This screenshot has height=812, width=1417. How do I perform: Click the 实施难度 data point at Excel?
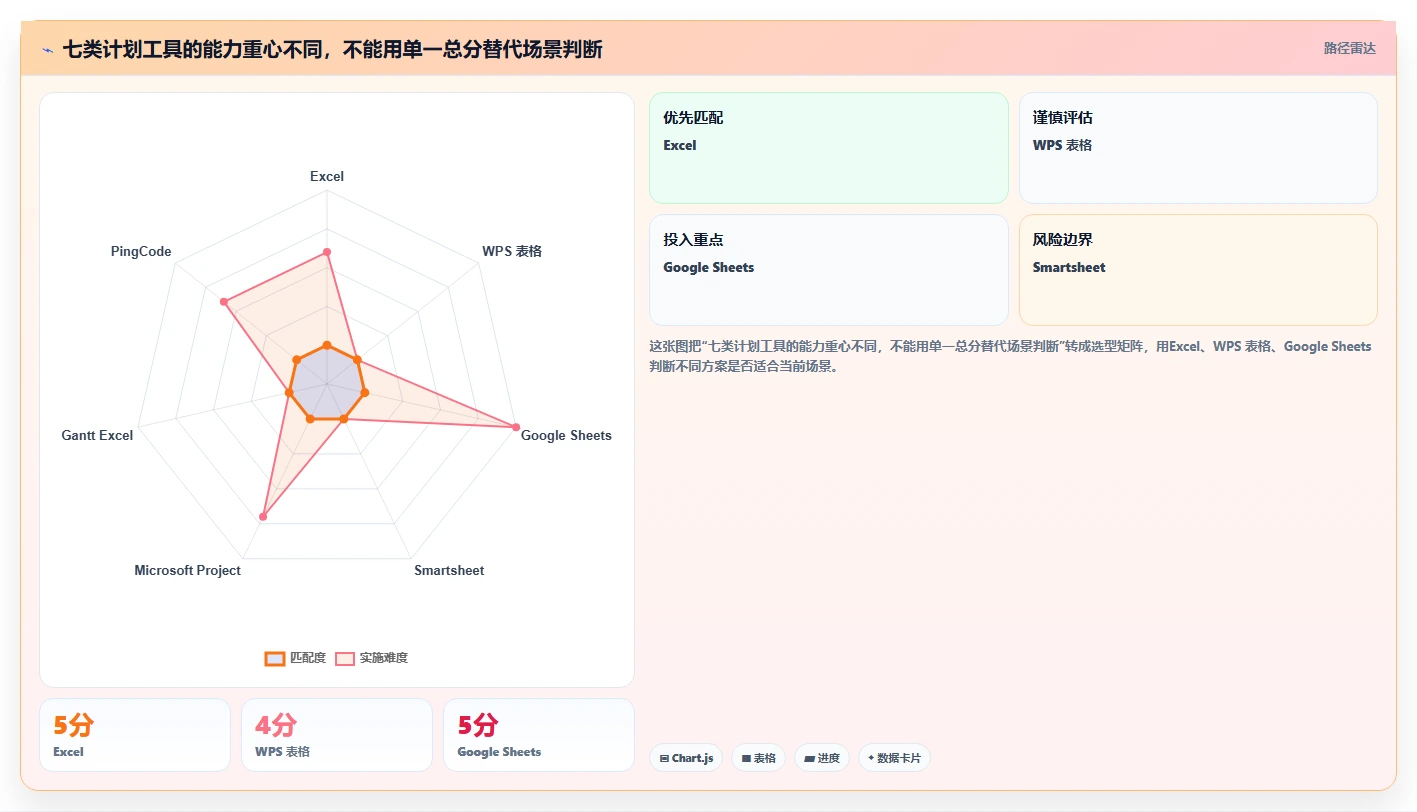pyautogui.click(x=327, y=253)
